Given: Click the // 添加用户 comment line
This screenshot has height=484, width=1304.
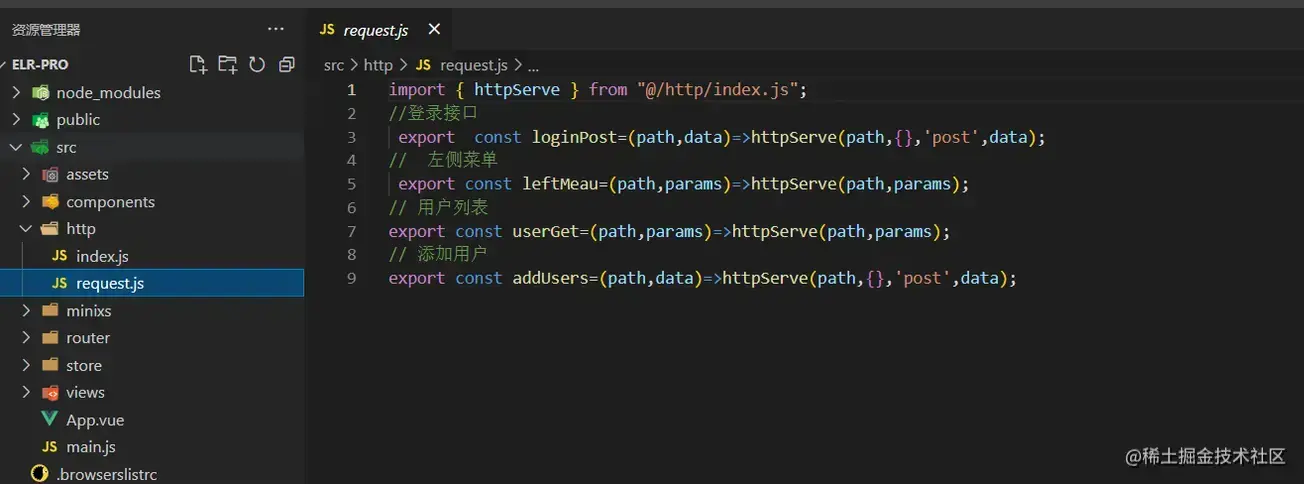Looking at the screenshot, I should tap(438, 254).
